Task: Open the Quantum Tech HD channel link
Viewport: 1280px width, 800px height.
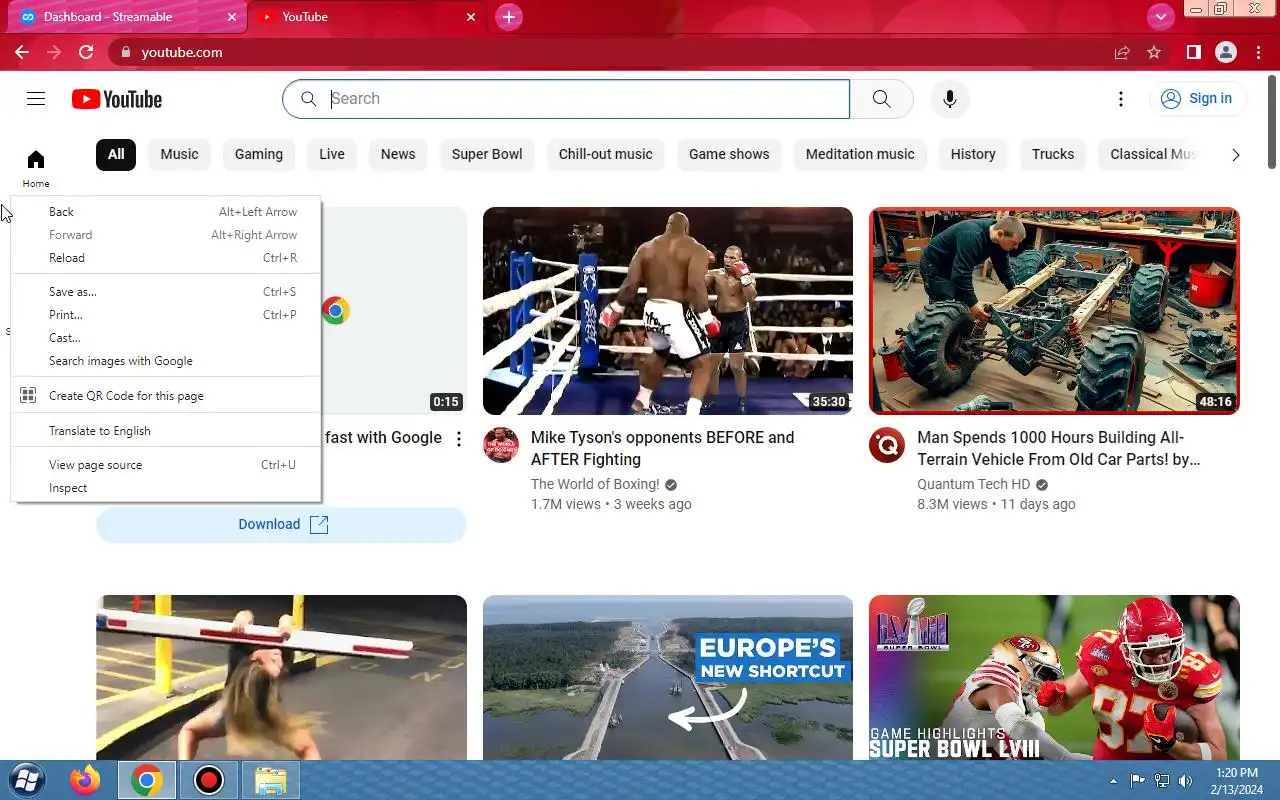Action: coord(973,484)
